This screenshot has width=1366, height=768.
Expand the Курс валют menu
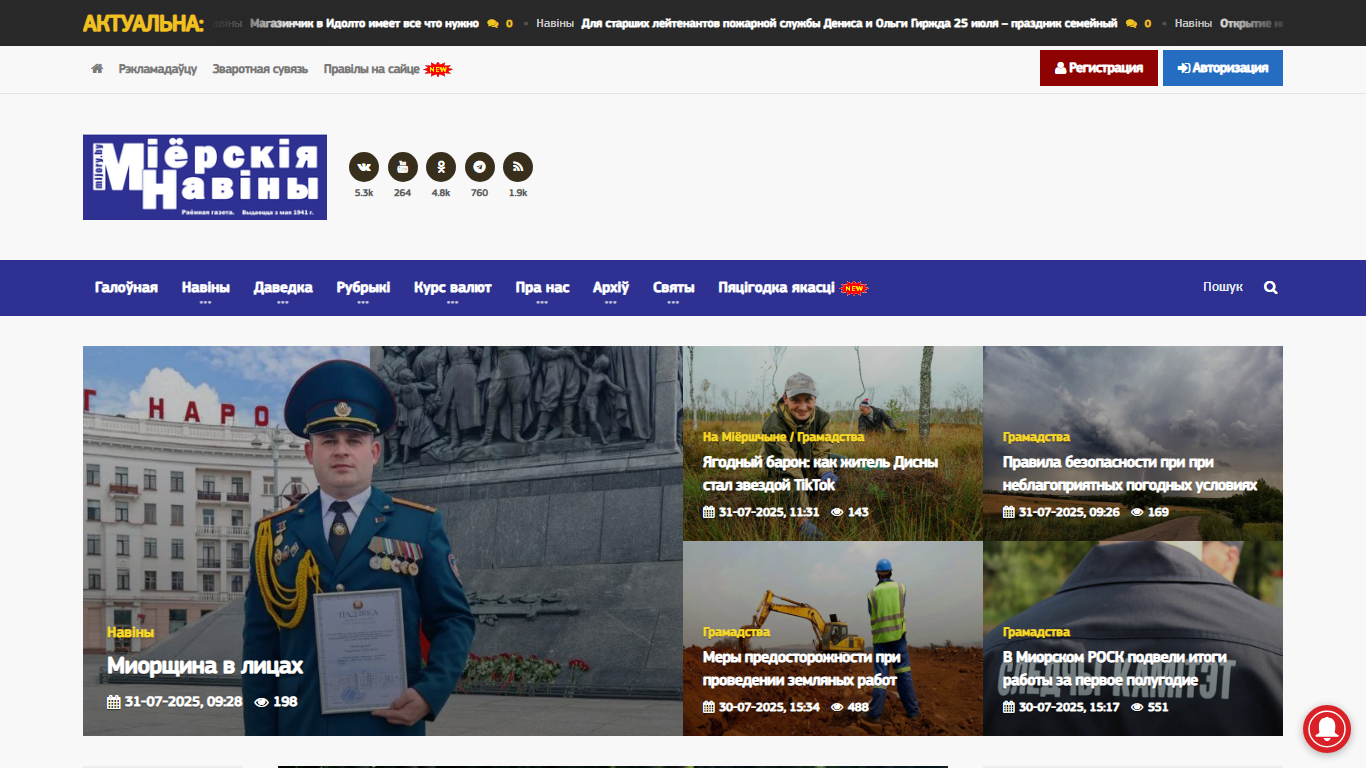click(x=453, y=287)
